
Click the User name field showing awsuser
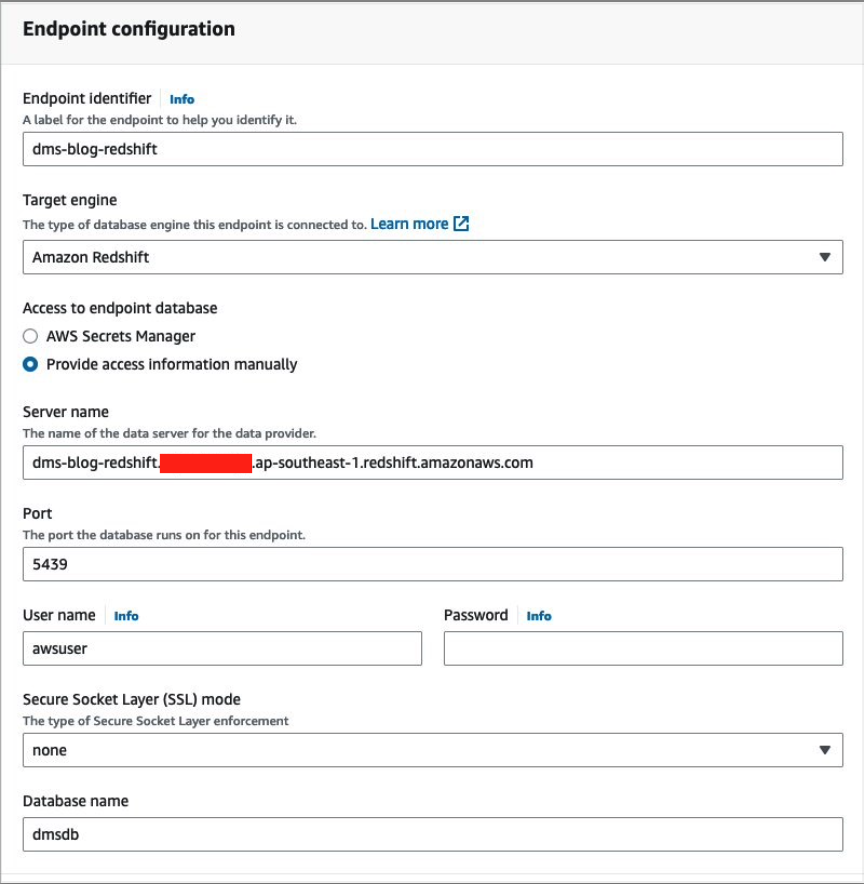(222, 648)
